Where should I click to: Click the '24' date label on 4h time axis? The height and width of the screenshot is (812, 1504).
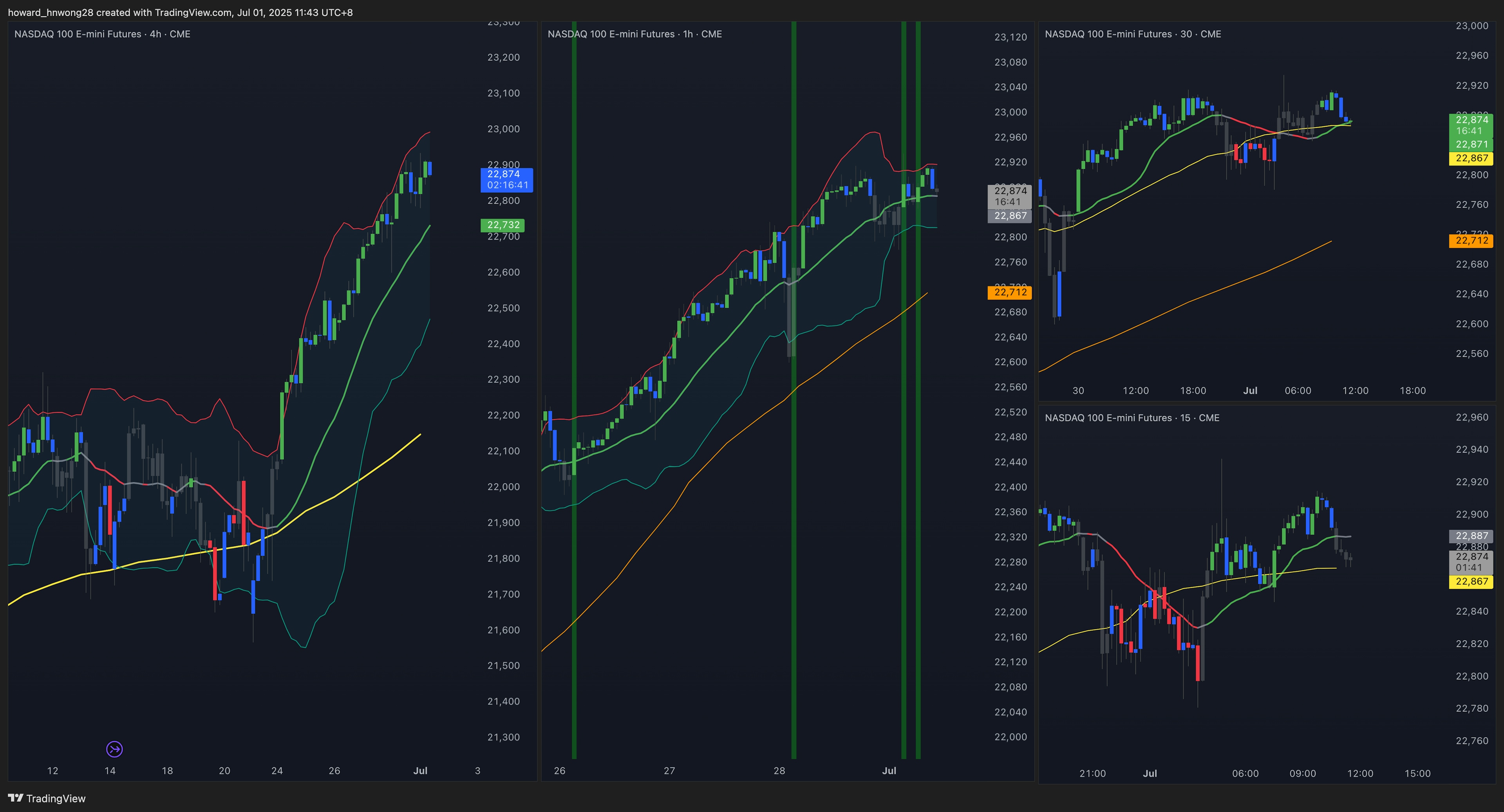277,770
